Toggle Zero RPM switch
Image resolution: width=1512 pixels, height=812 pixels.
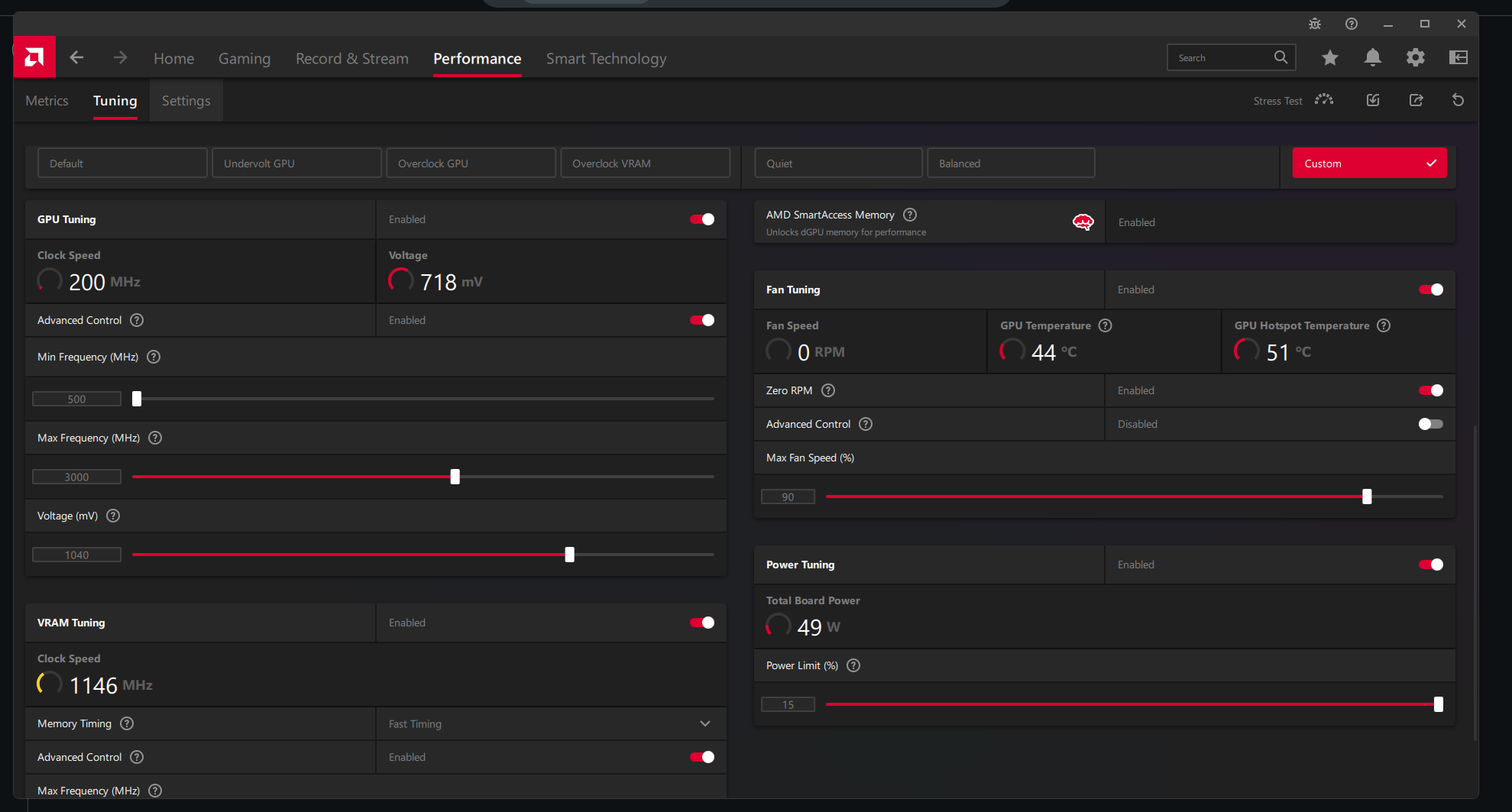[1431, 390]
